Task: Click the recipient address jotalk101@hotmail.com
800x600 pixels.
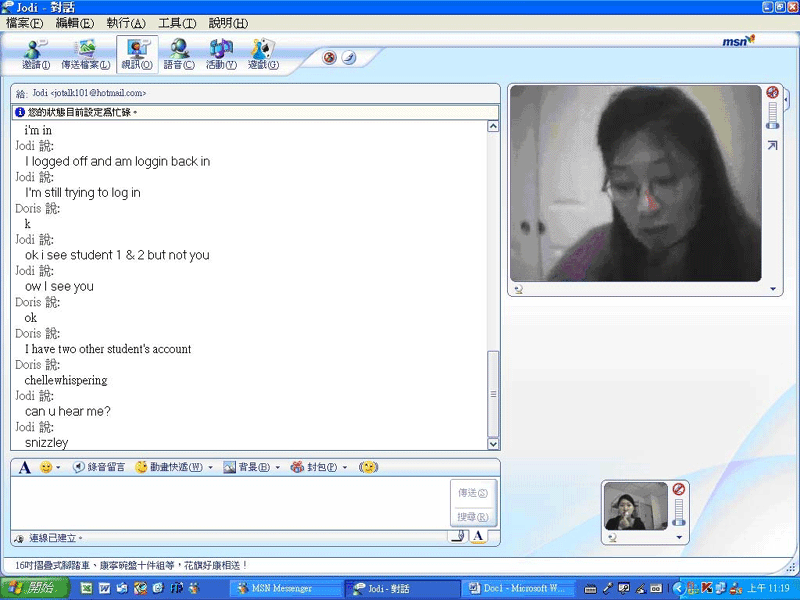Action: [x=98, y=93]
